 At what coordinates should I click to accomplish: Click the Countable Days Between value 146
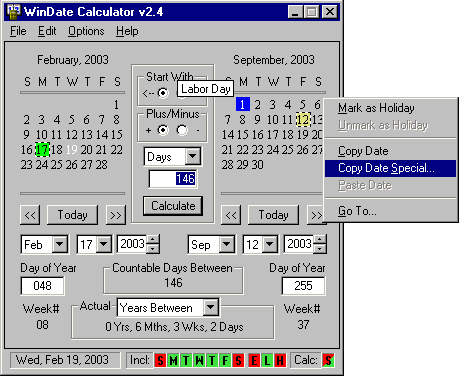(x=173, y=283)
